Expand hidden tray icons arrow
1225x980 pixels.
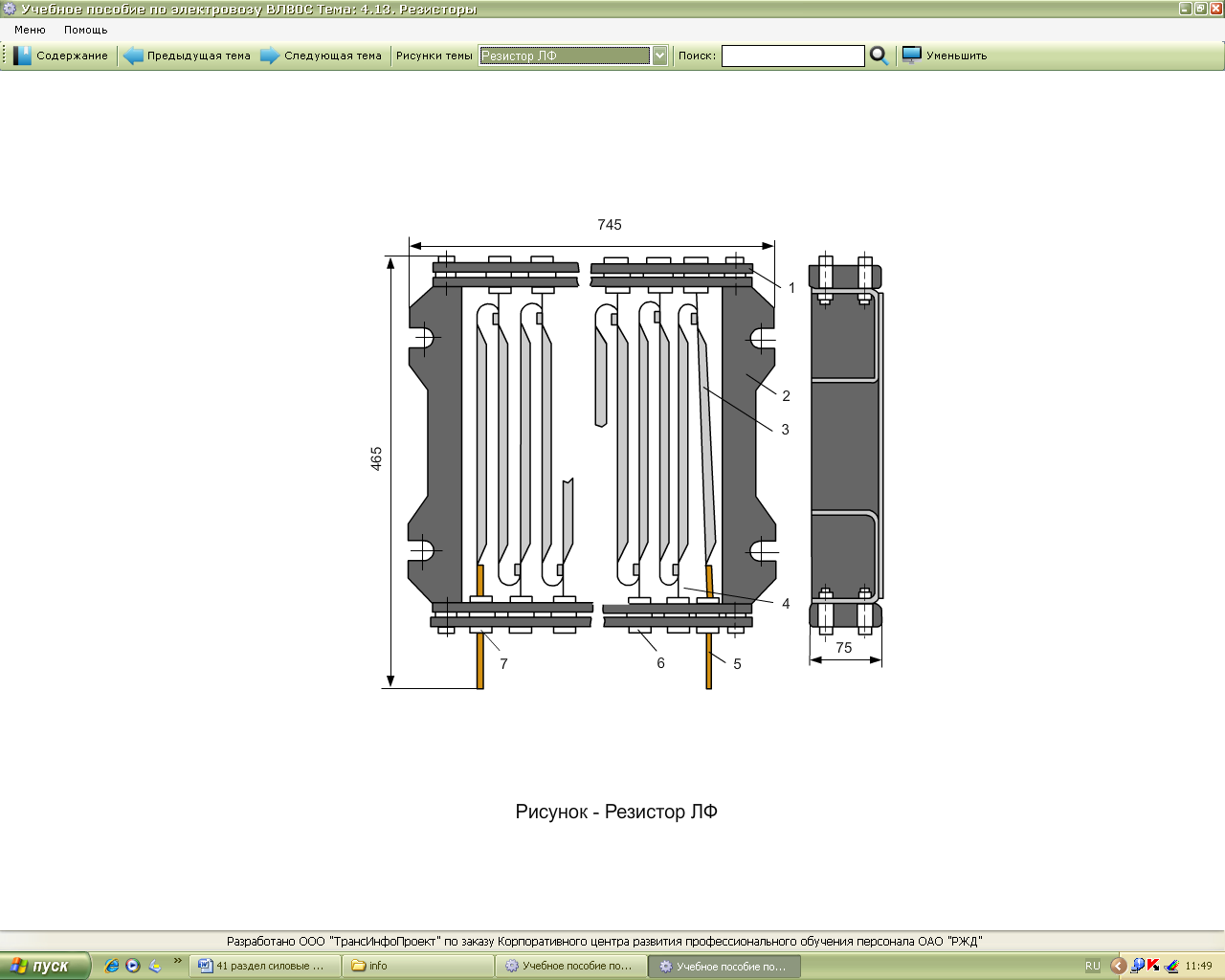[x=1118, y=966]
